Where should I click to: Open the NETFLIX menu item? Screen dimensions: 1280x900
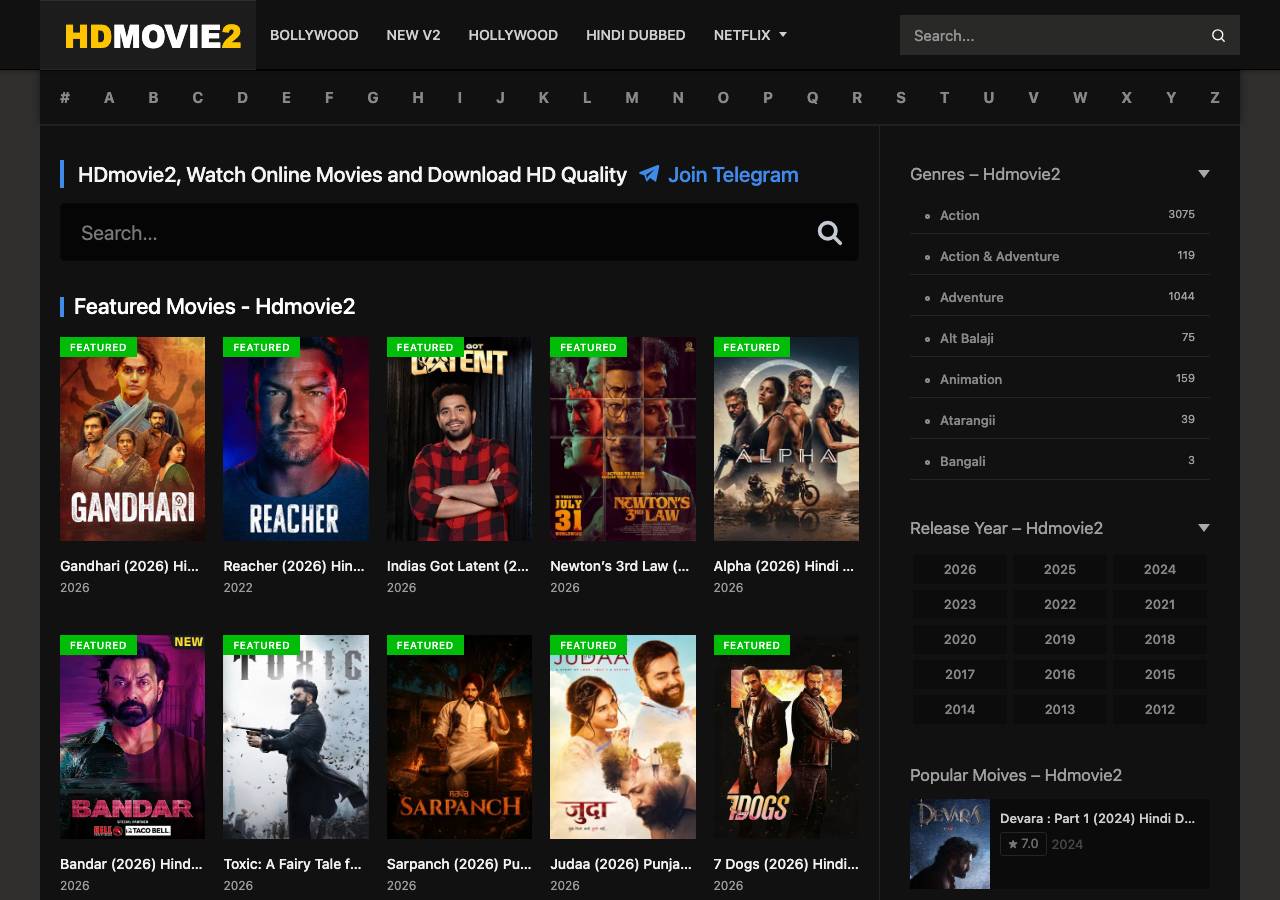point(742,35)
